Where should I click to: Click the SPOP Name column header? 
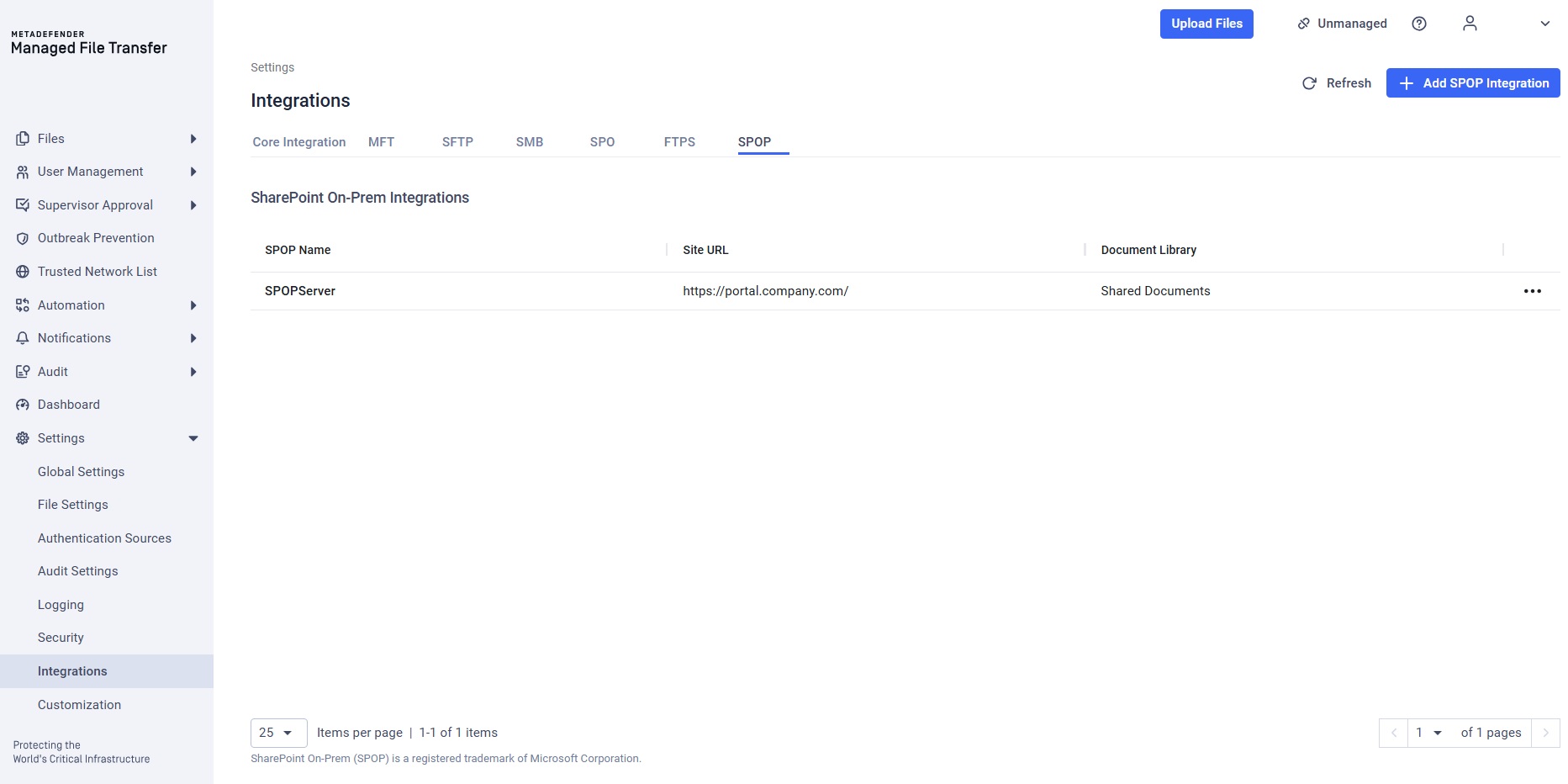(x=298, y=250)
